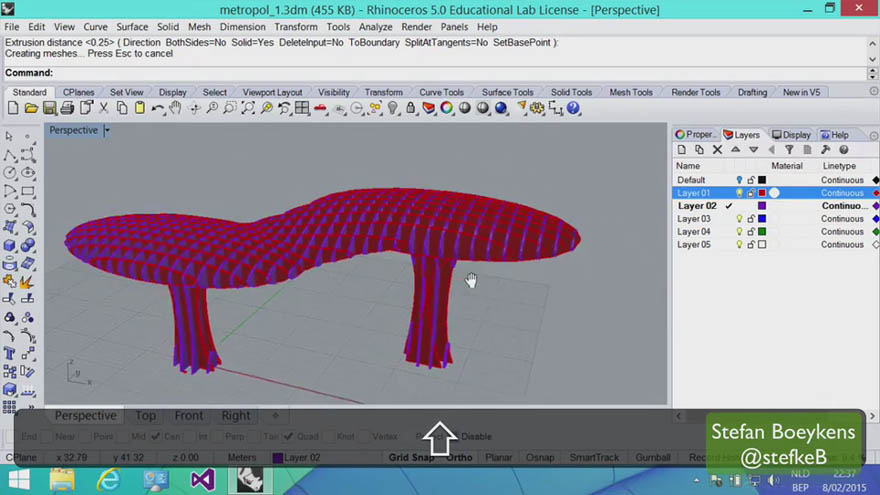Click the Print icon in the toolbar
Image resolution: width=880 pixels, height=495 pixels.
(67, 108)
